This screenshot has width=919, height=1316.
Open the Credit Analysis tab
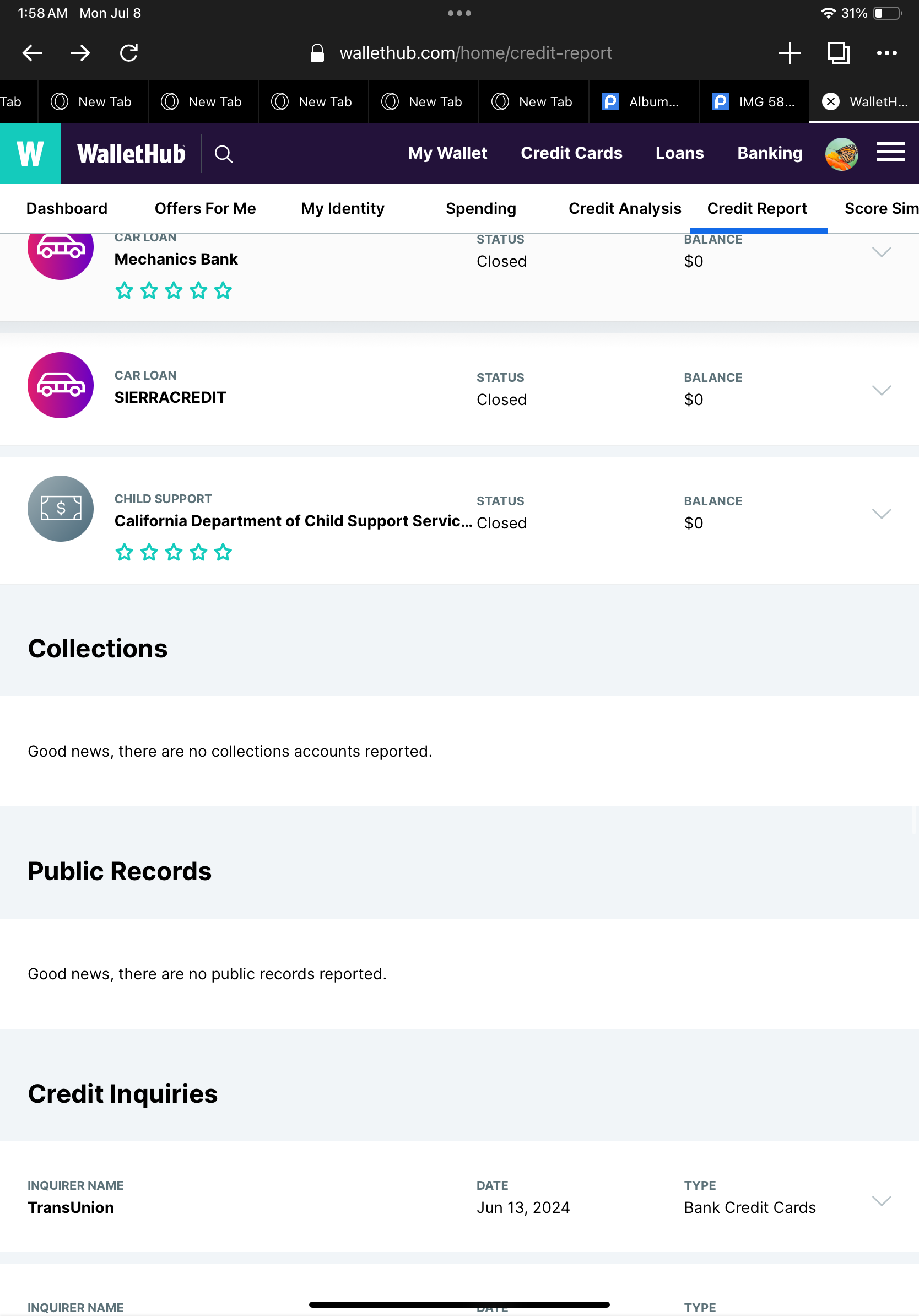[x=624, y=209]
